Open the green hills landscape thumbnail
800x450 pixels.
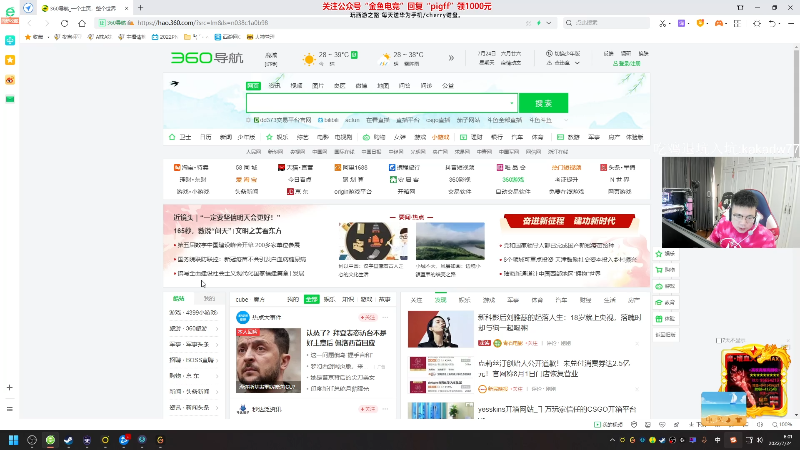[450, 241]
